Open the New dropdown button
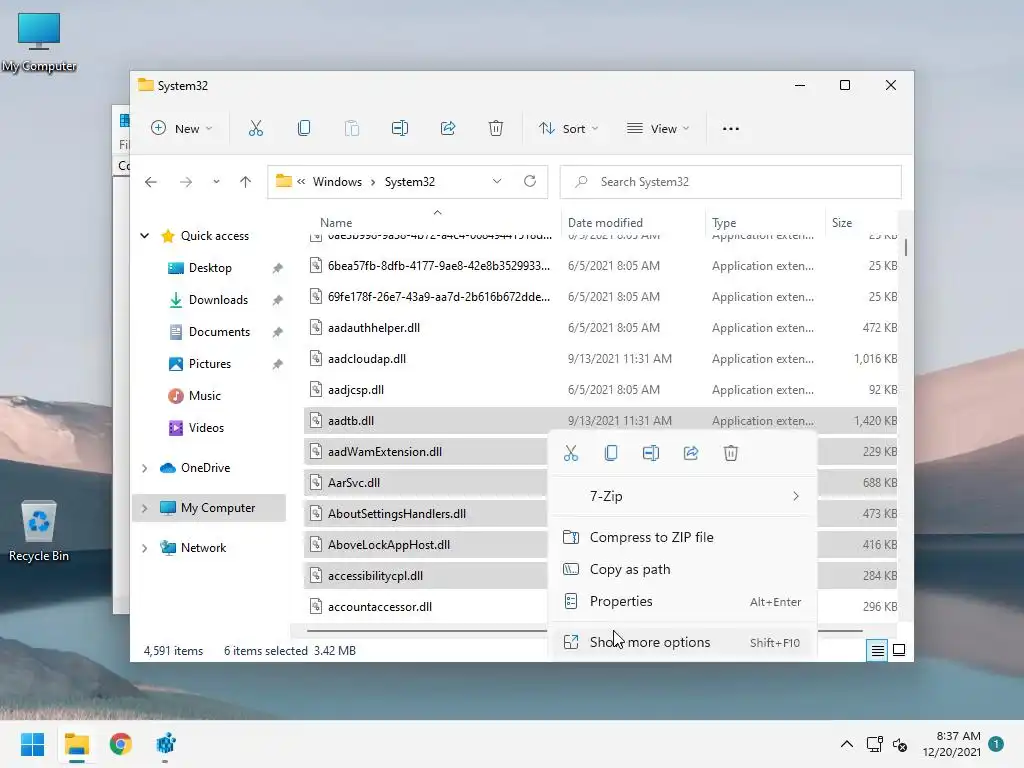This screenshot has height=768, width=1024. tap(182, 129)
